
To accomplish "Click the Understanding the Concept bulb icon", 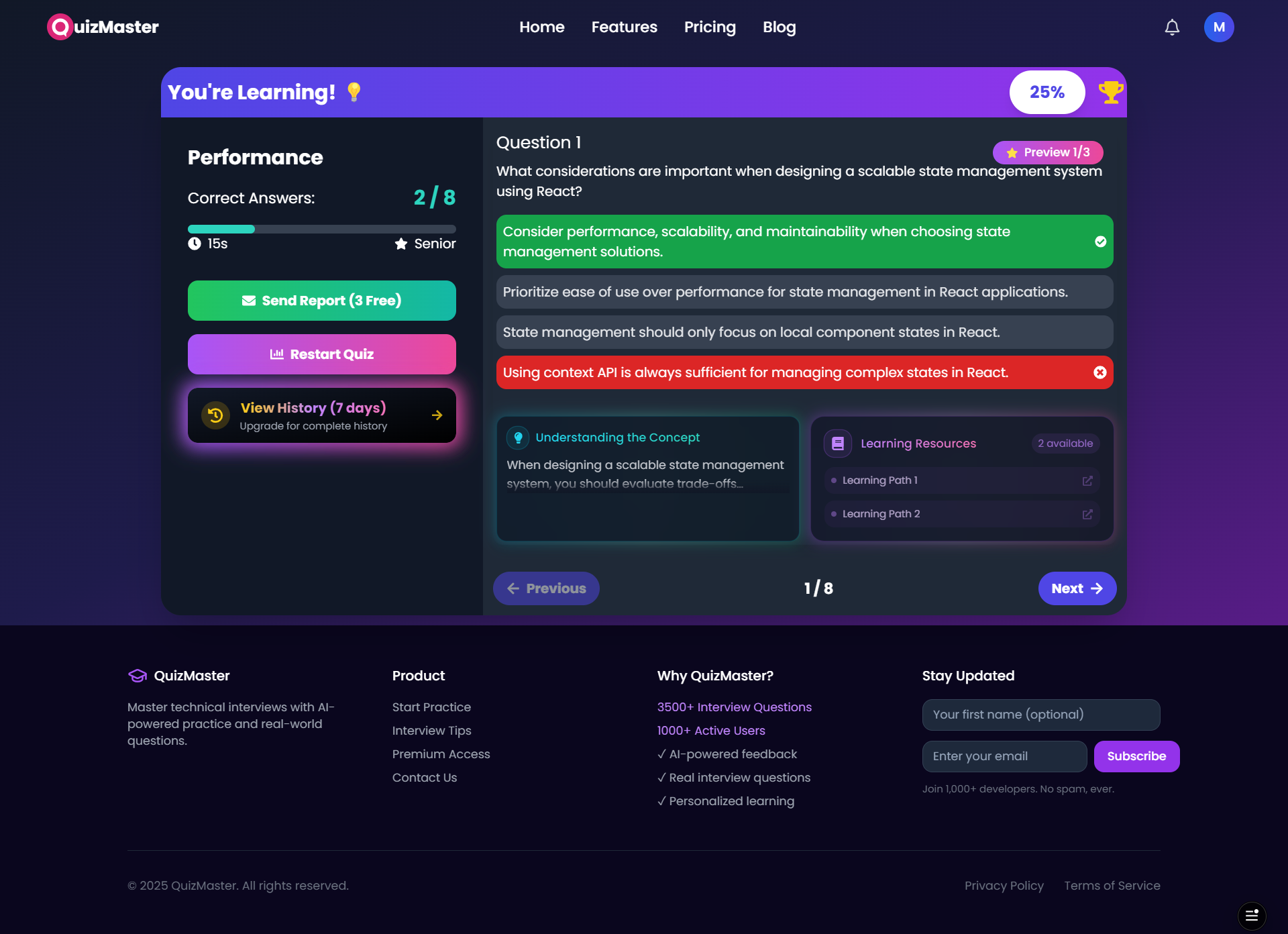I will [518, 437].
